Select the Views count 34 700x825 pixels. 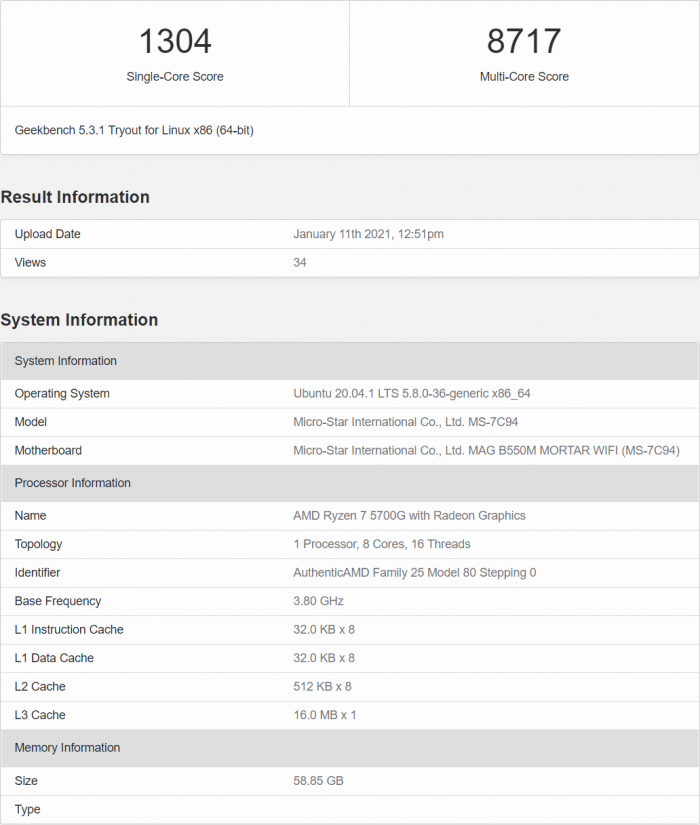click(300, 262)
